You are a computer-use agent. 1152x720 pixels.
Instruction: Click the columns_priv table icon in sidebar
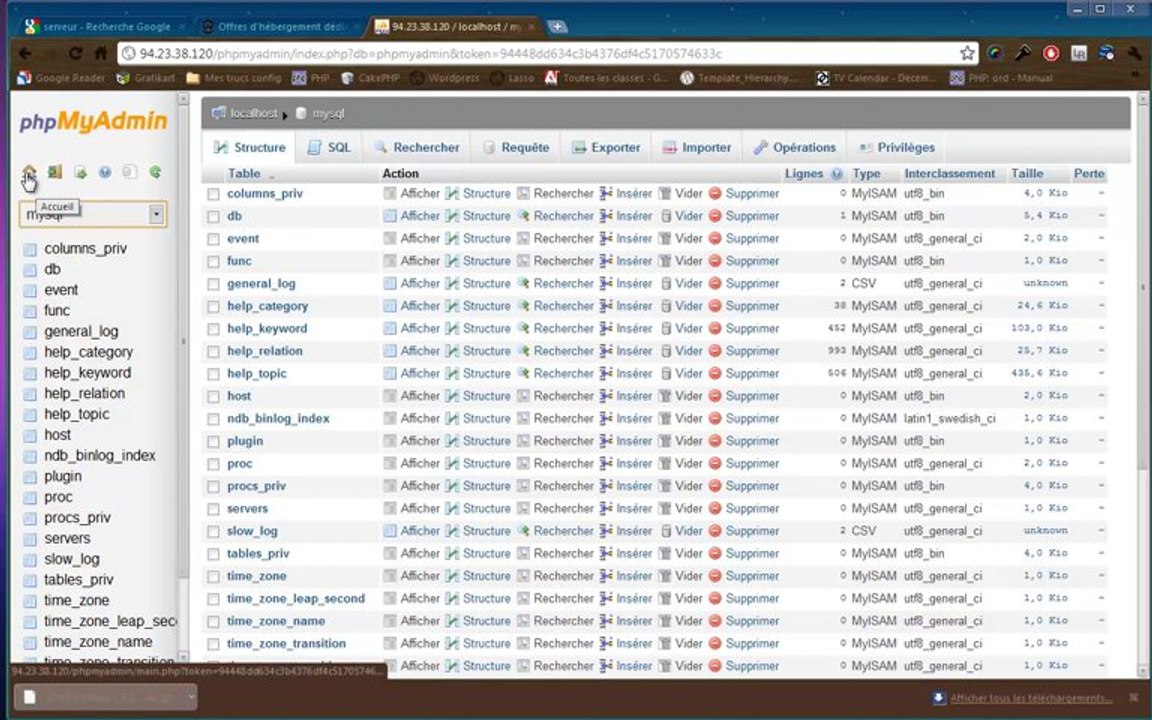[x=30, y=249]
